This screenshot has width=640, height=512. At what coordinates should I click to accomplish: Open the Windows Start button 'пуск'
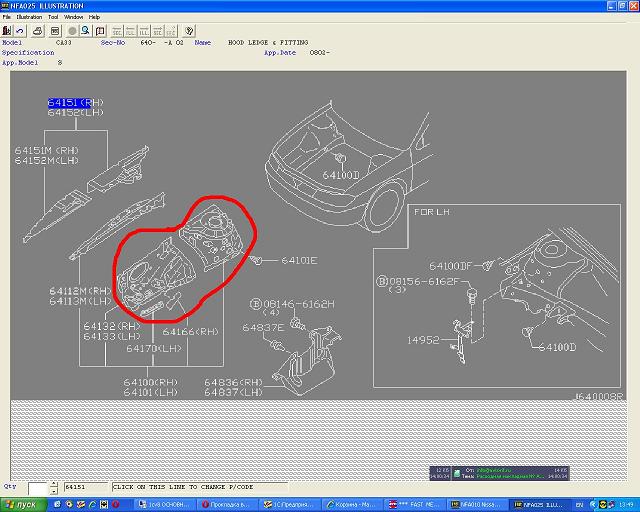(20, 504)
